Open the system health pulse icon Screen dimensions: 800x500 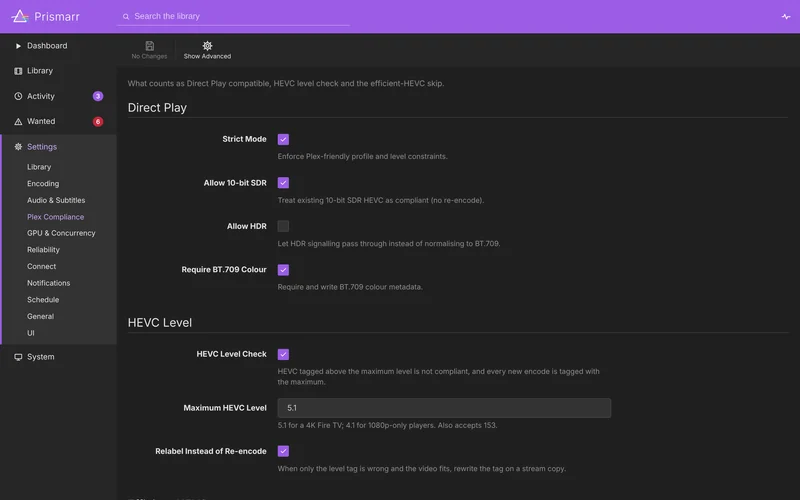pyautogui.click(x=786, y=17)
